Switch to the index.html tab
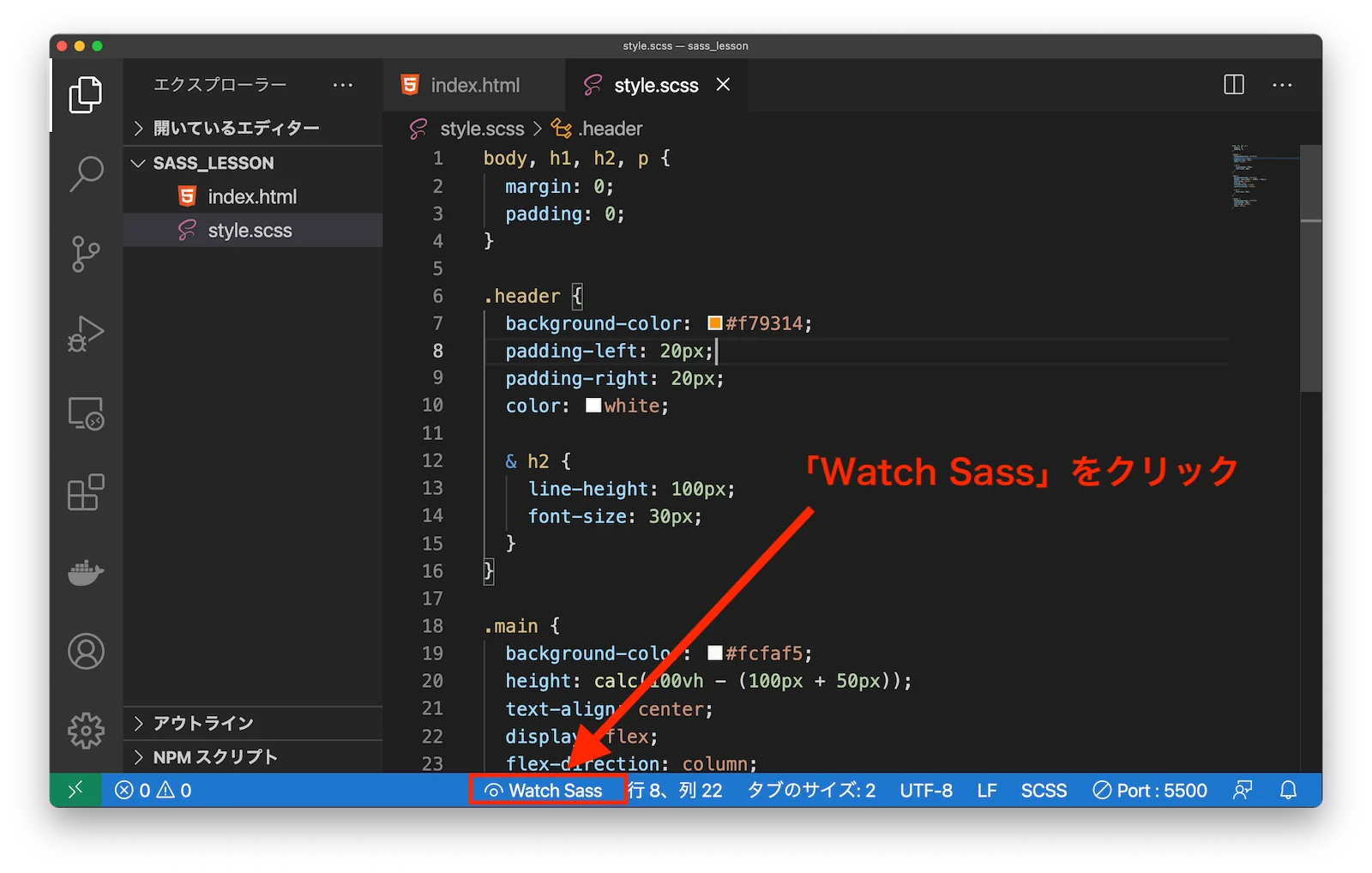This screenshot has width=1372, height=873. click(x=473, y=84)
